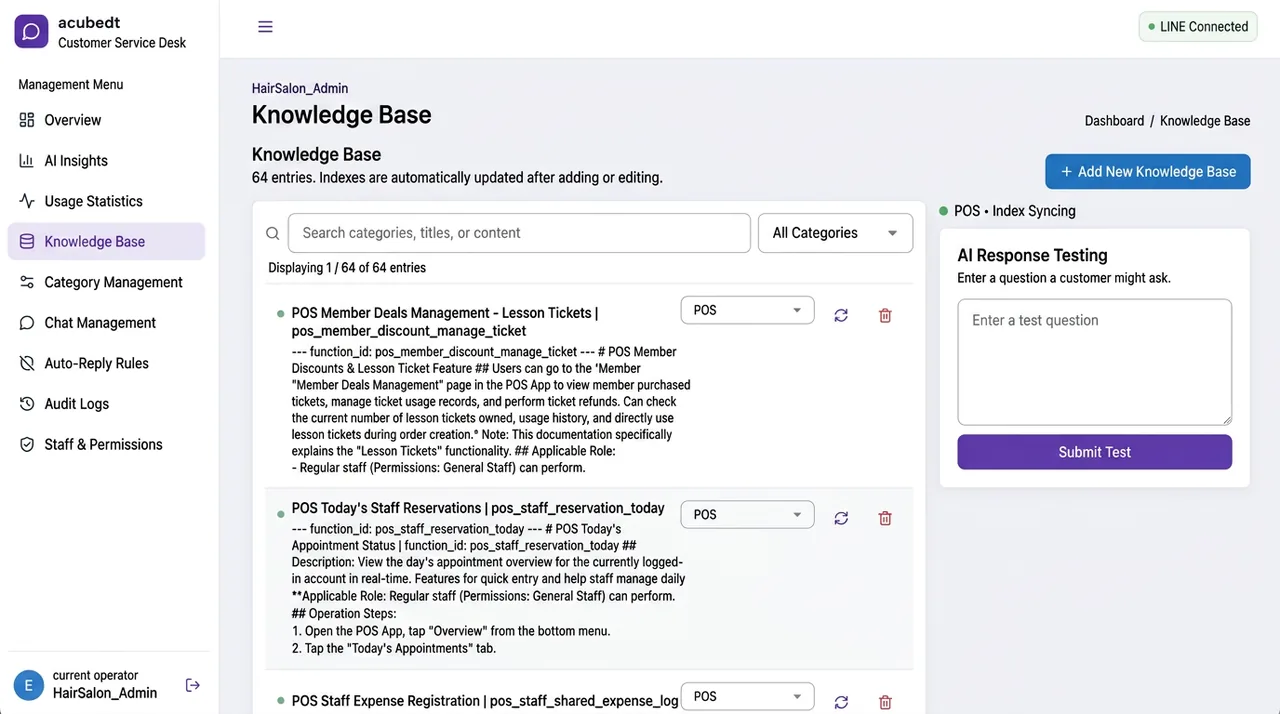Click the POS Member Deals Management entry title
This screenshot has height=714, width=1280.
pyautogui.click(x=445, y=322)
